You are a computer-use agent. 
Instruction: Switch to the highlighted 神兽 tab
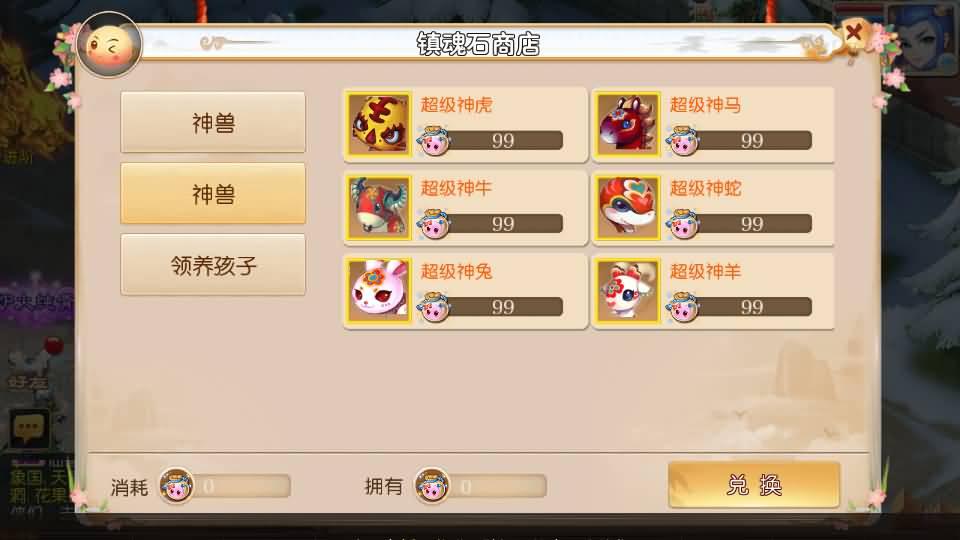(213, 193)
